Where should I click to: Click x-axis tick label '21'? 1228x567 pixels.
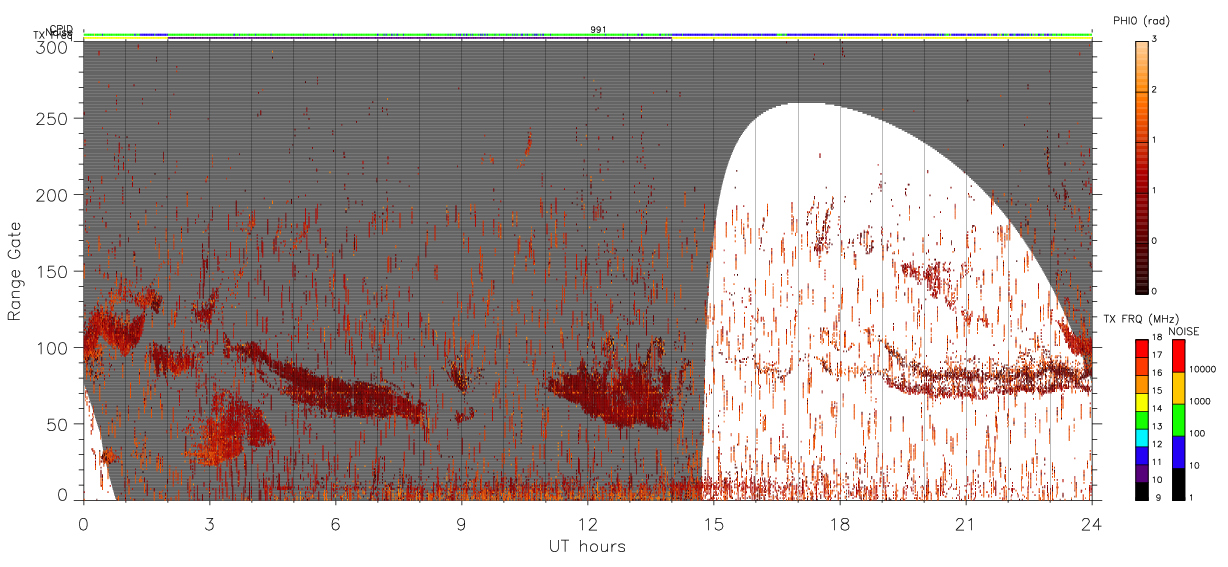[x=966, y=524]
